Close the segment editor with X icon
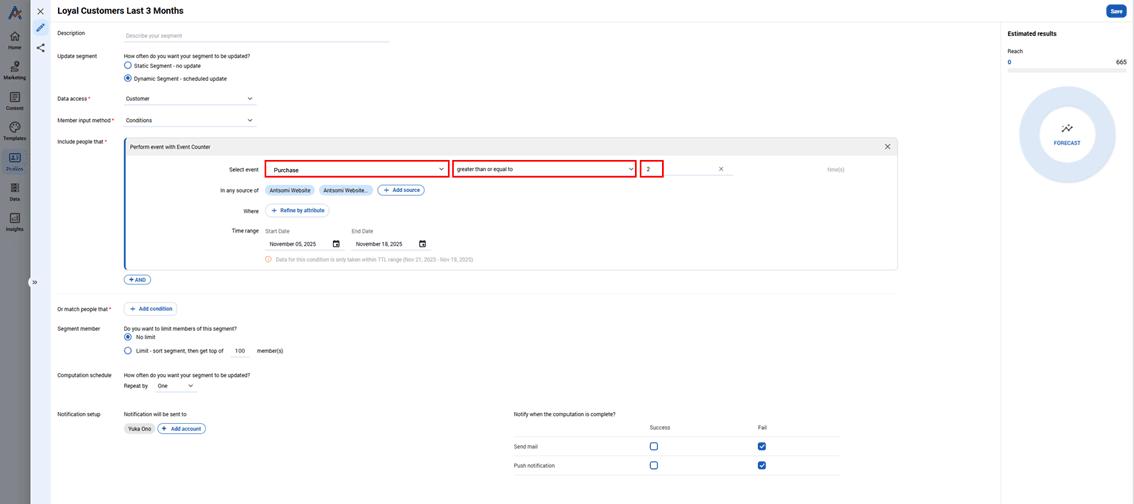Image resolution: width=1134 pixels, height=504 pixels. click(40, 12)
